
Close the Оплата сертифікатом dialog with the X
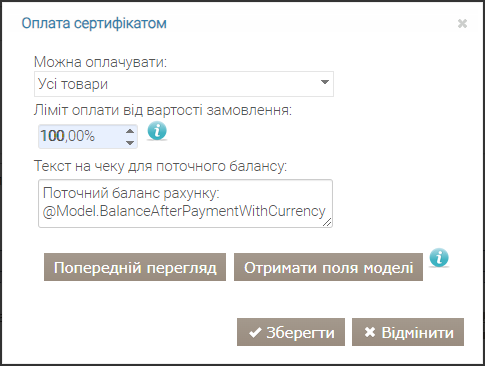point(462,23)
